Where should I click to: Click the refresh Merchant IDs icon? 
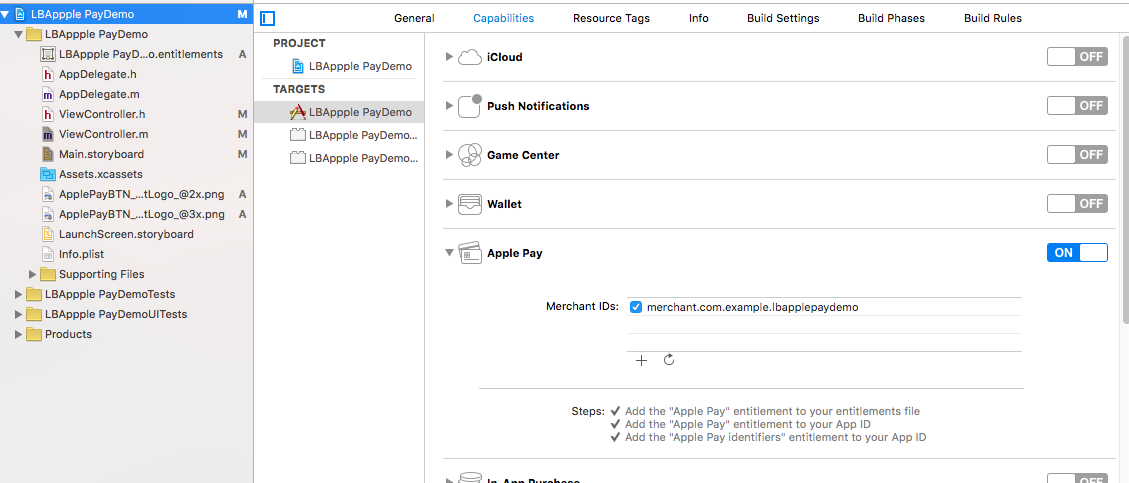point(669,360)
